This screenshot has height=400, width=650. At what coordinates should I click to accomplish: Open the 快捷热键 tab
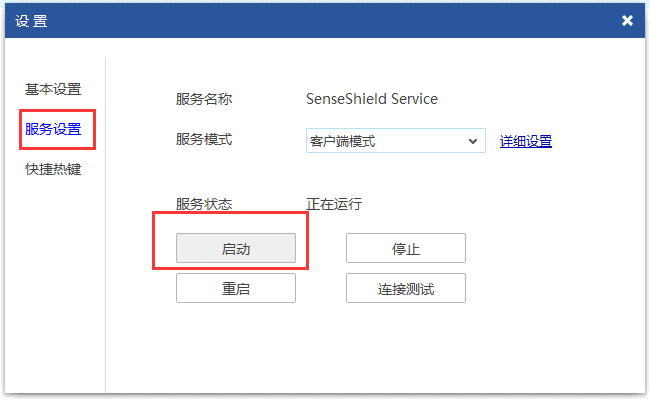click(x=53, y=169)
